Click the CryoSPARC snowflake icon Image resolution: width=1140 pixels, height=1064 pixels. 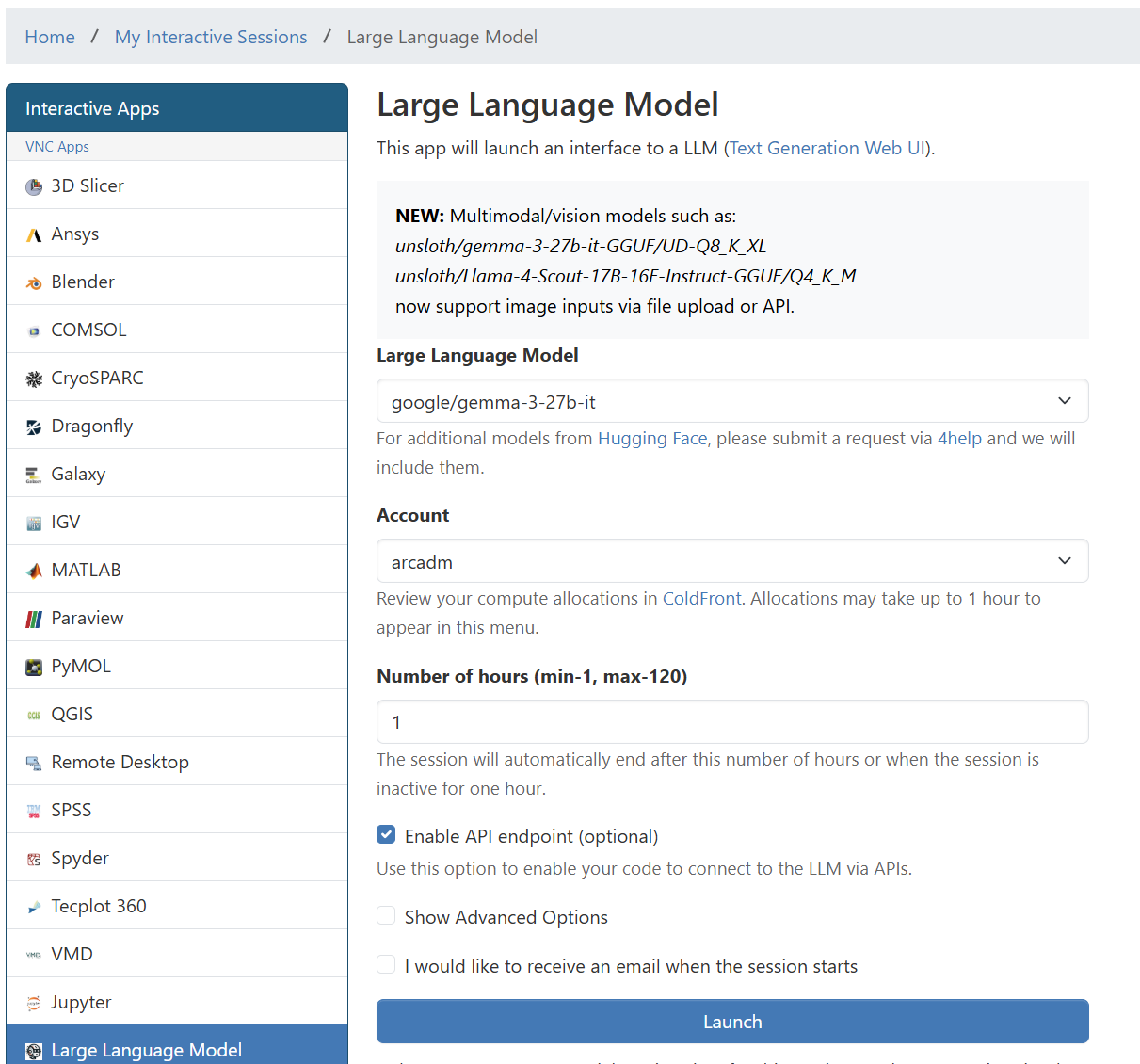click(34, 379)
